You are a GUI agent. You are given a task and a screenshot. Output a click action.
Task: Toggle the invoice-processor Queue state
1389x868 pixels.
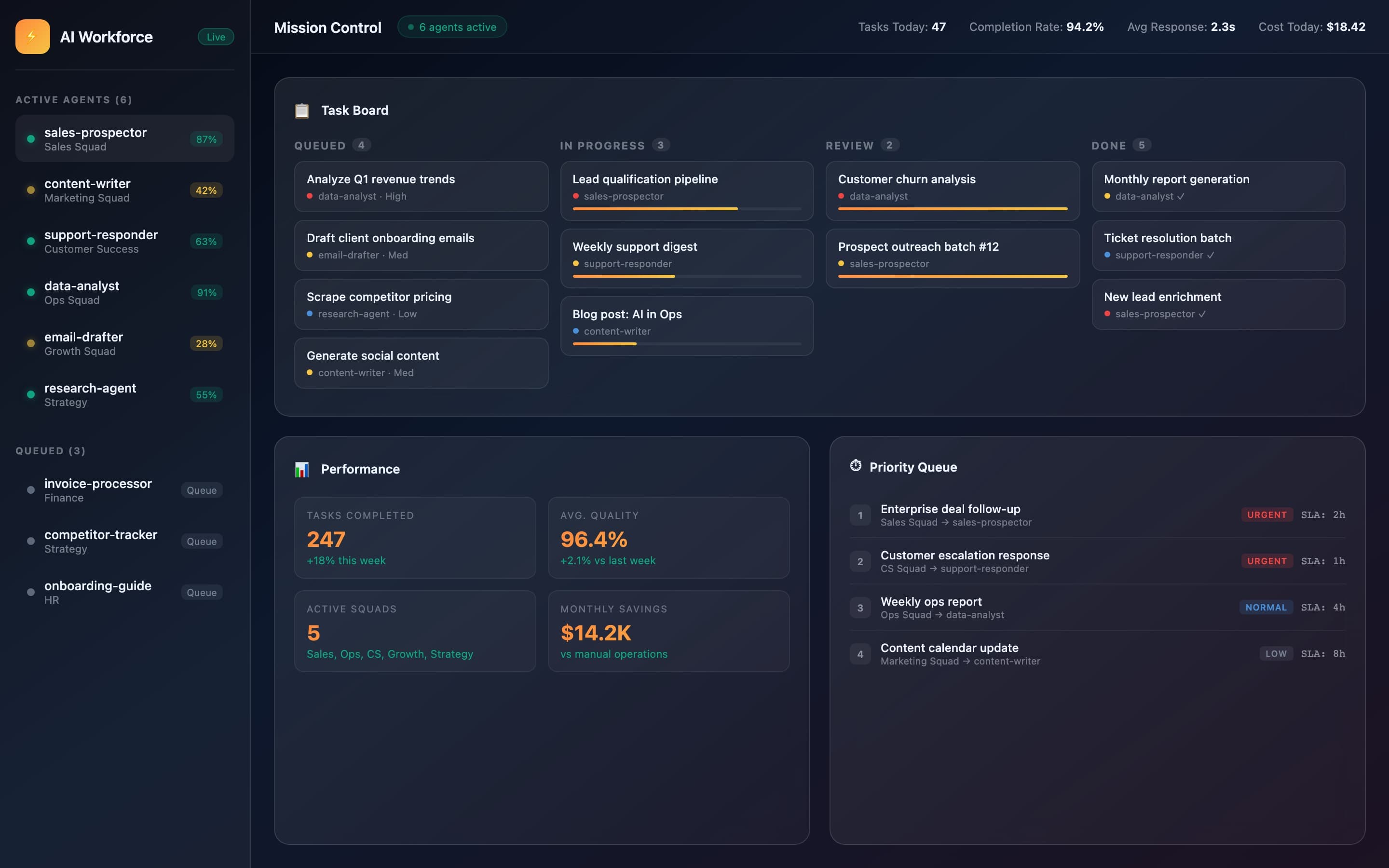click(202, 489)
